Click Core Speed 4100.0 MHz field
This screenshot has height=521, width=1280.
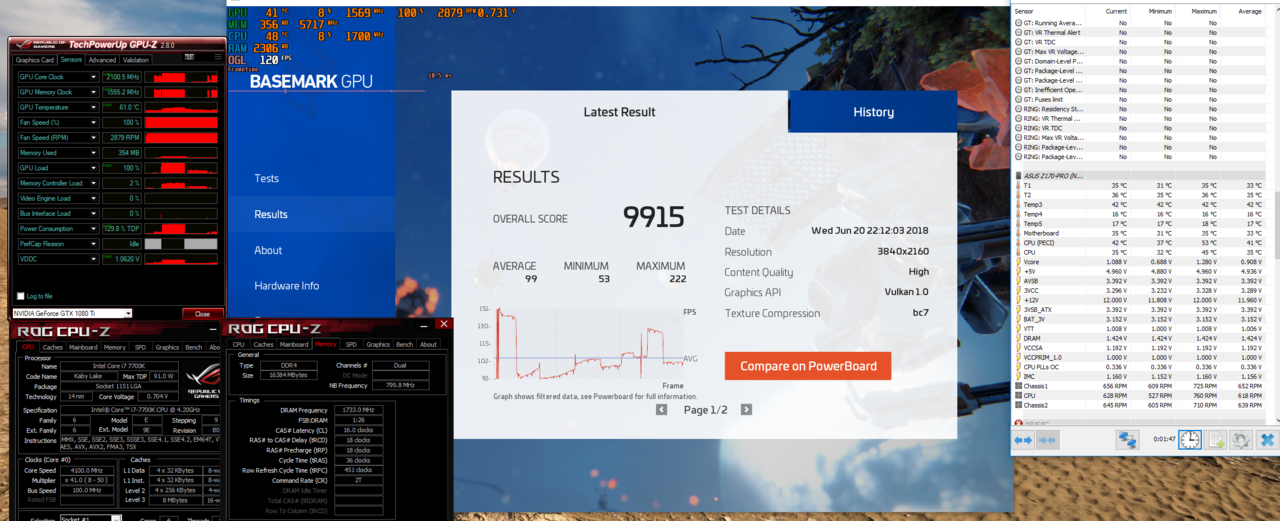point(89,470)
